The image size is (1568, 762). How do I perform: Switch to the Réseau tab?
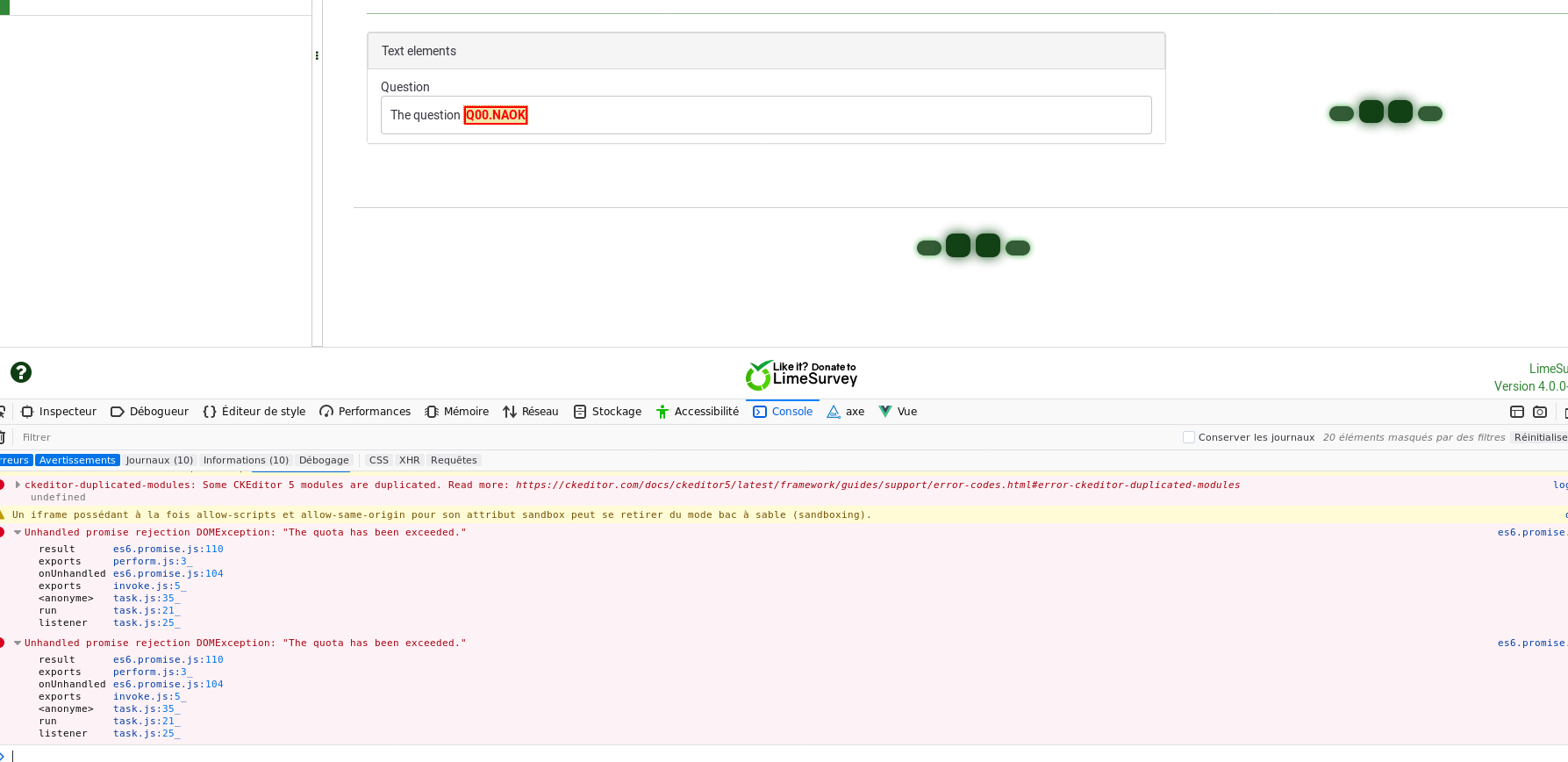(x=531, y=412)
